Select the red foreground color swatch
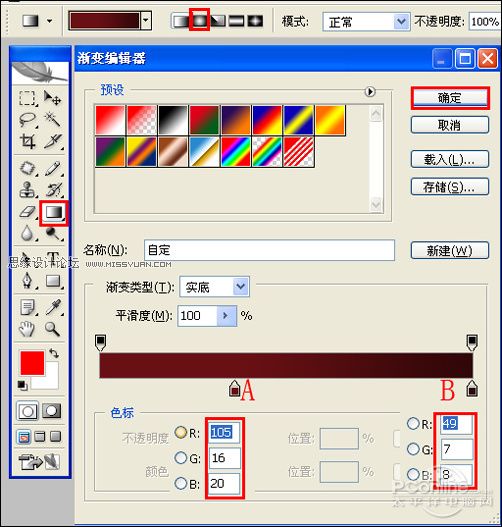The image size is (502, 527). click(x=32, y=363)
